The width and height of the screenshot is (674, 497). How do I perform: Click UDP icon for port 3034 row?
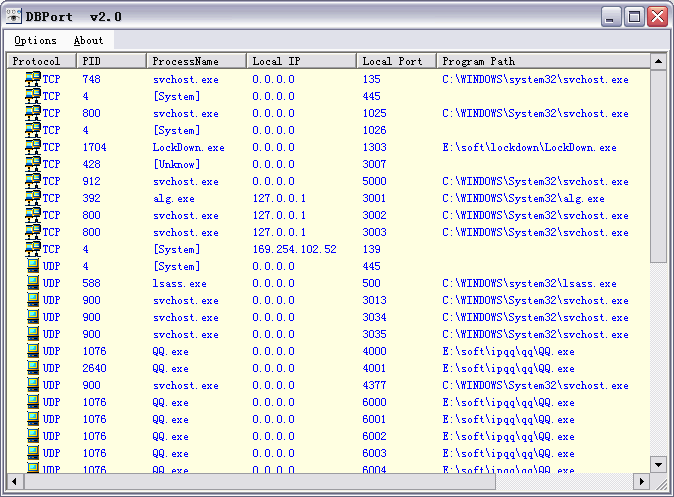click(x=33, y=317)
